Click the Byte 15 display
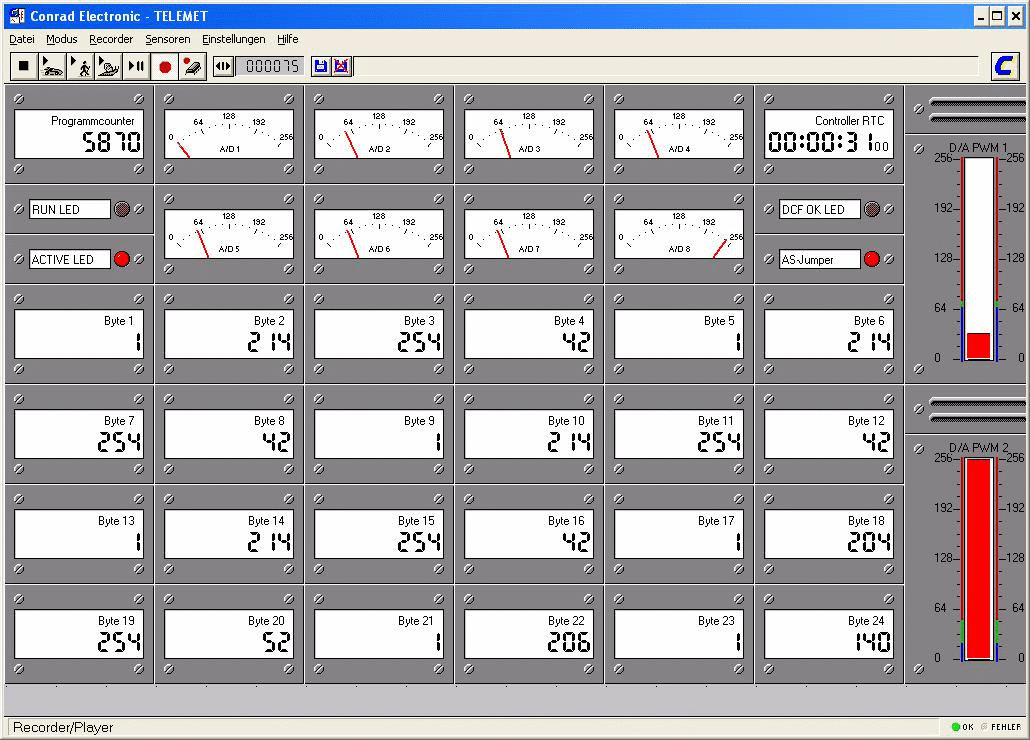1030x740 pixels. pos(379,534)
